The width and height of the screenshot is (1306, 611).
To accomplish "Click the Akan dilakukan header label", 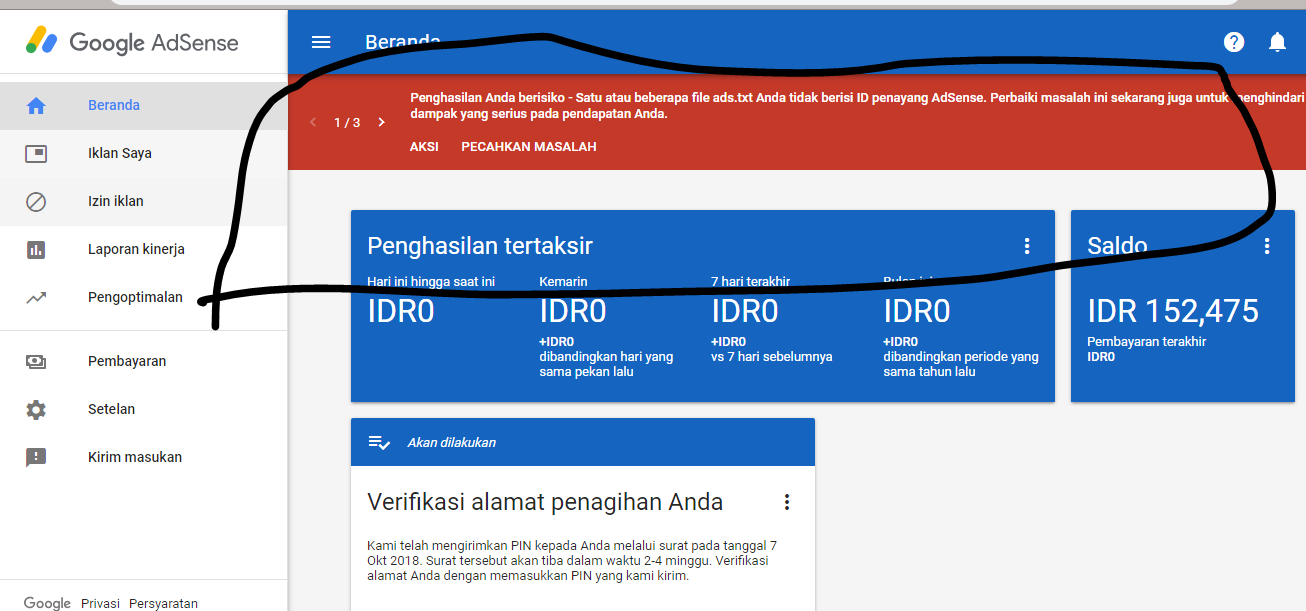I will tap(452, 442).
